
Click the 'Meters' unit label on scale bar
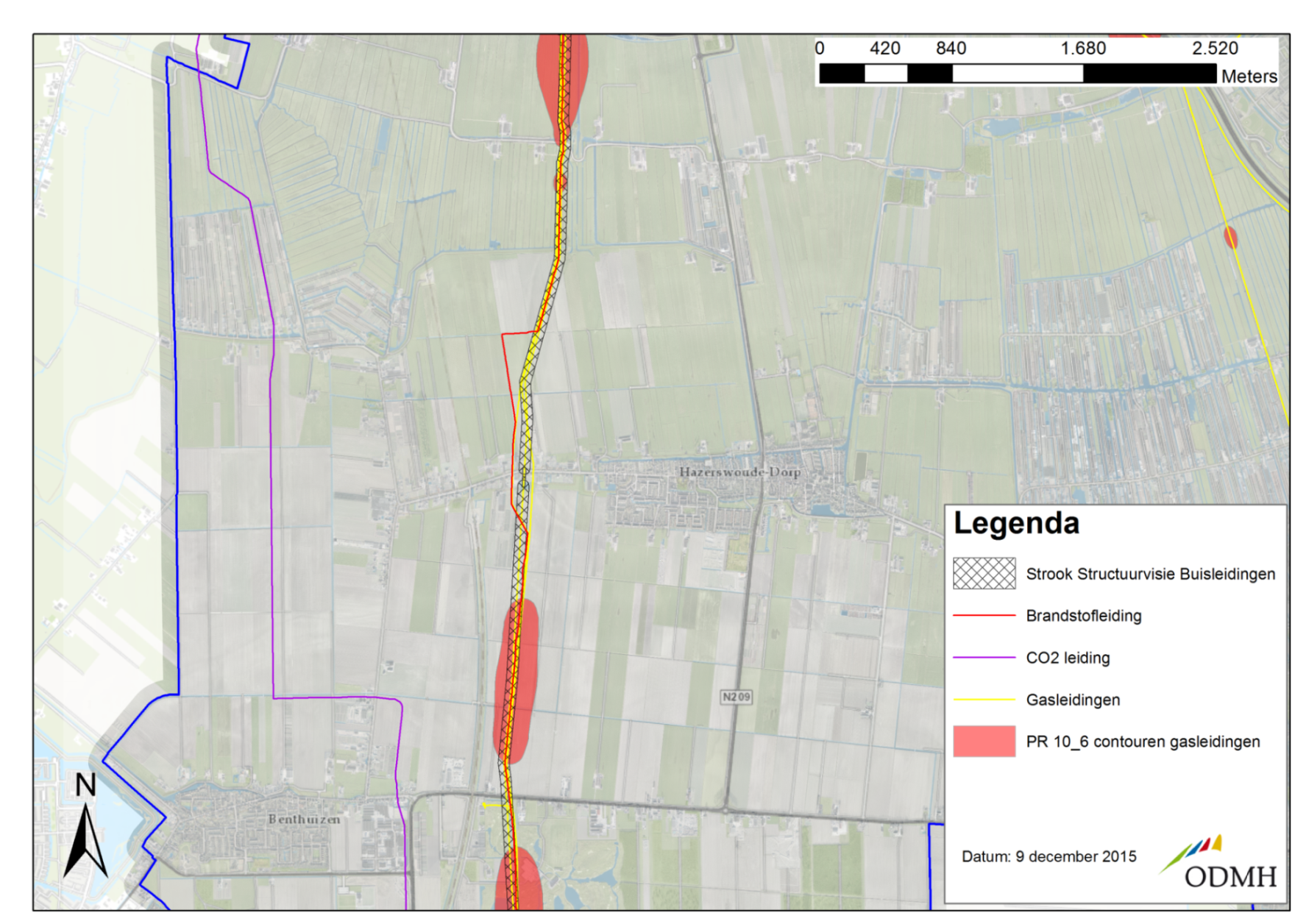pyautogui.click(x=1249, y=76)
